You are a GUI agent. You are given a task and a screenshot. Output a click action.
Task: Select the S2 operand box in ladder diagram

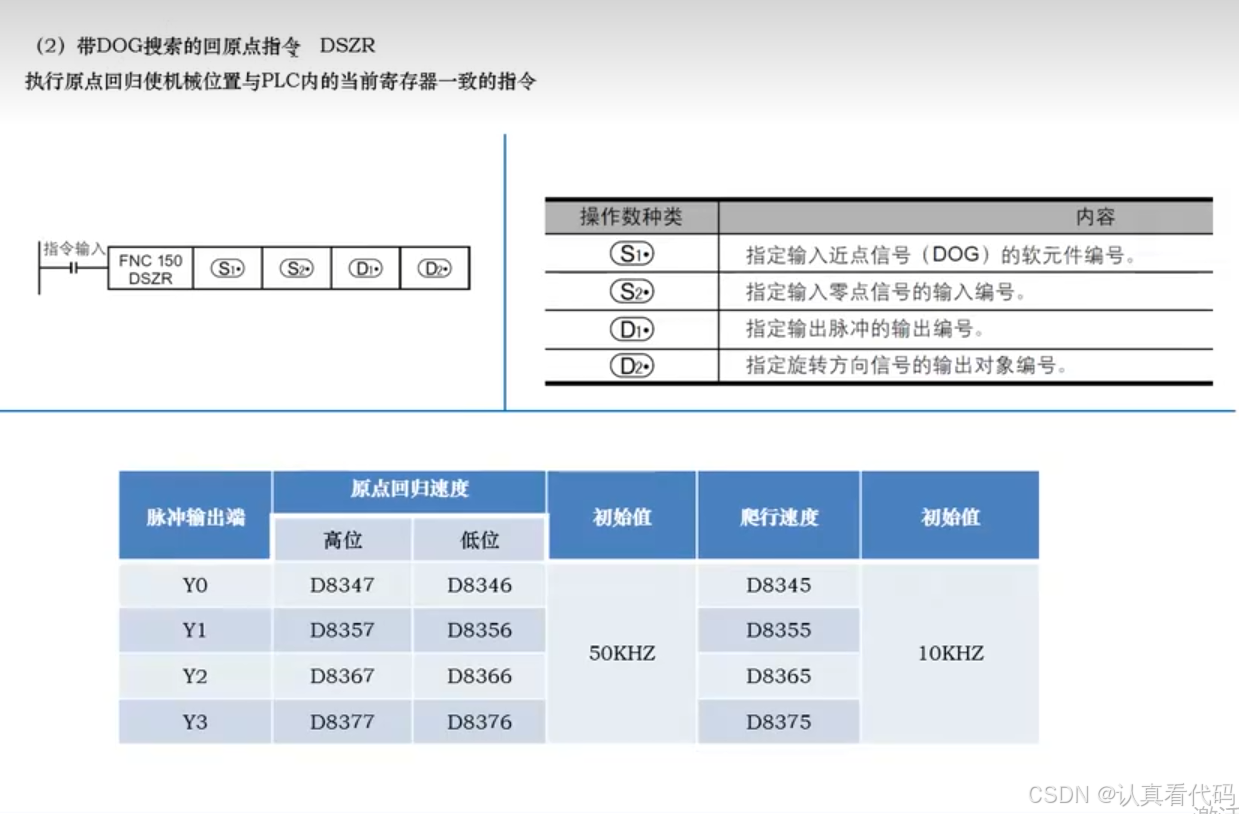pyautogui.click(x=296, y=269)
